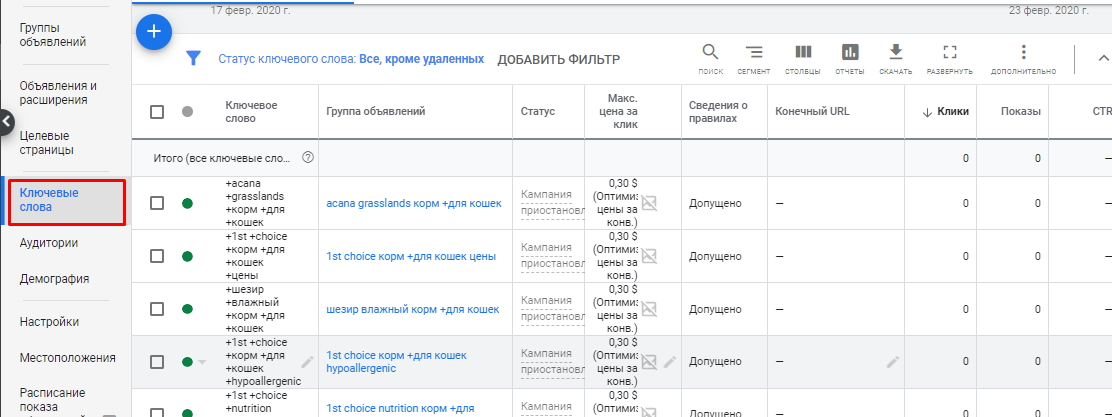1112x417 pixels.
Task: Open the Отчеты reports tool
Action: tap(850, 60)
